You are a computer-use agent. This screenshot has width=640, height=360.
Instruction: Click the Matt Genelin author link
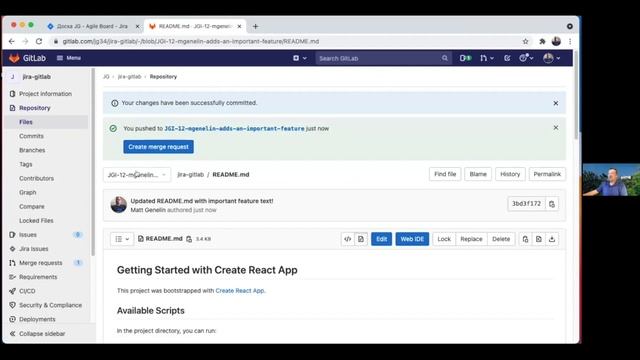click(148, 210)
